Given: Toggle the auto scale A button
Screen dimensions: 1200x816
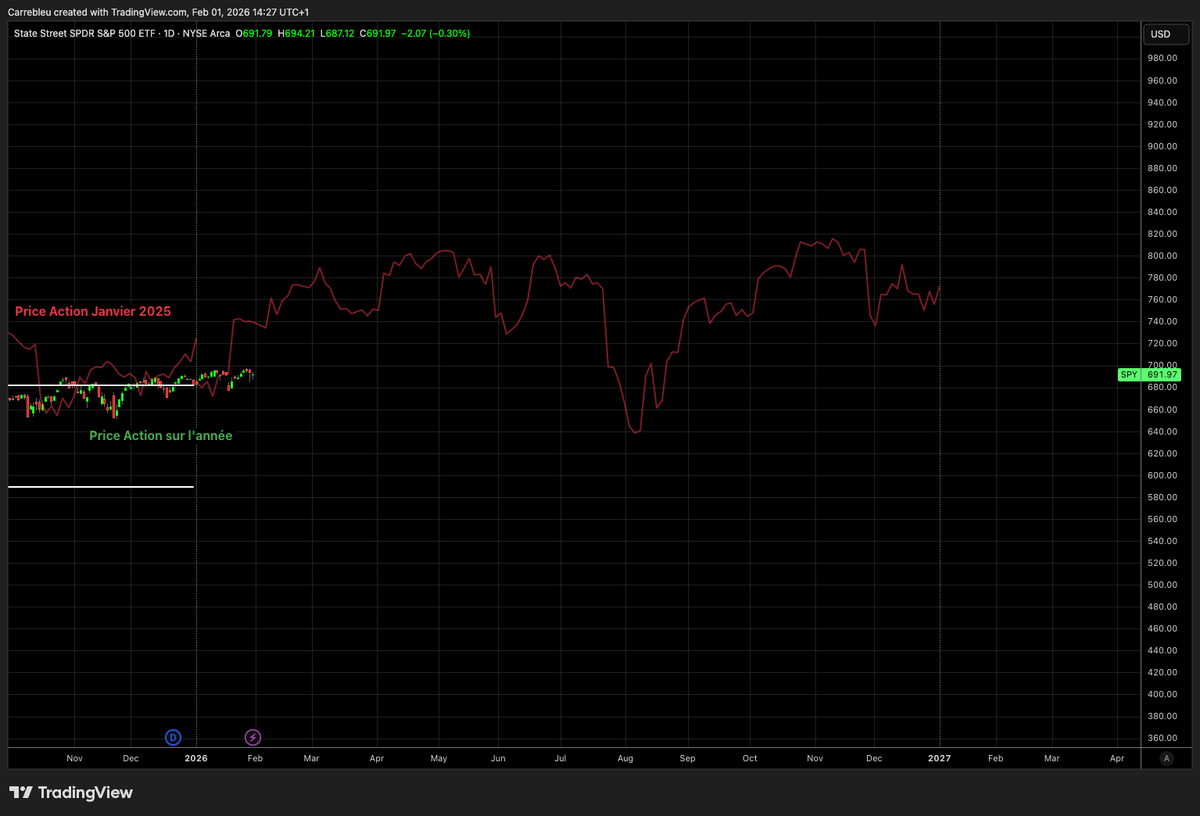Looking at the screenshot, I should (x=1166, y=758).
